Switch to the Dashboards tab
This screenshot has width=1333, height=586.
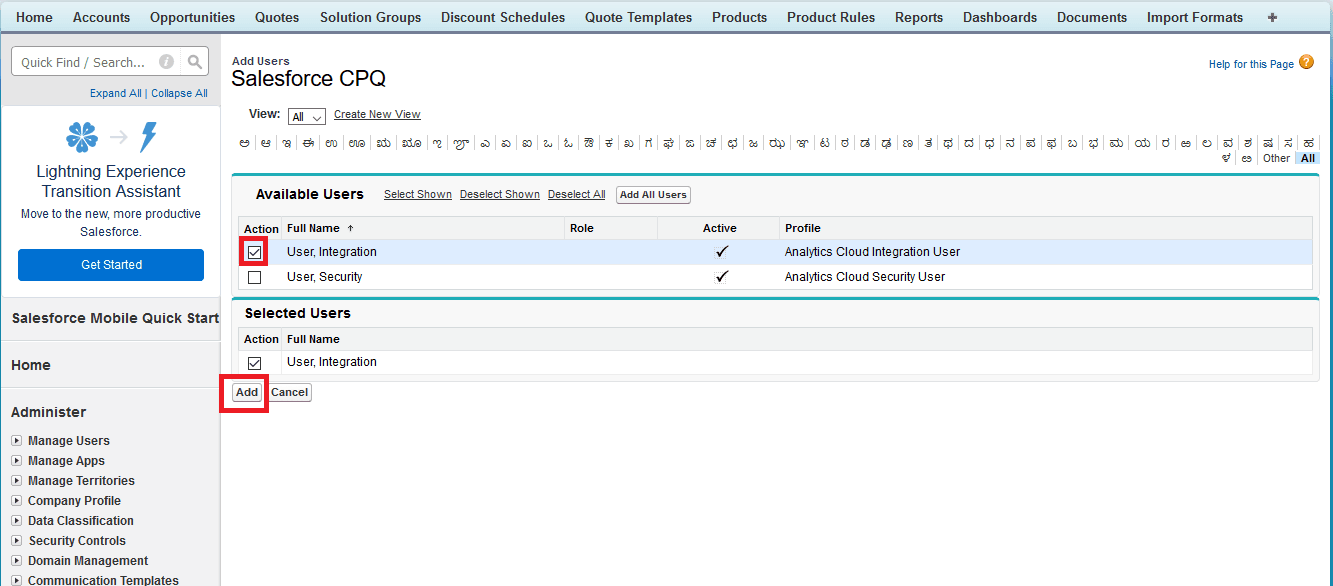[x=999, y=17]
